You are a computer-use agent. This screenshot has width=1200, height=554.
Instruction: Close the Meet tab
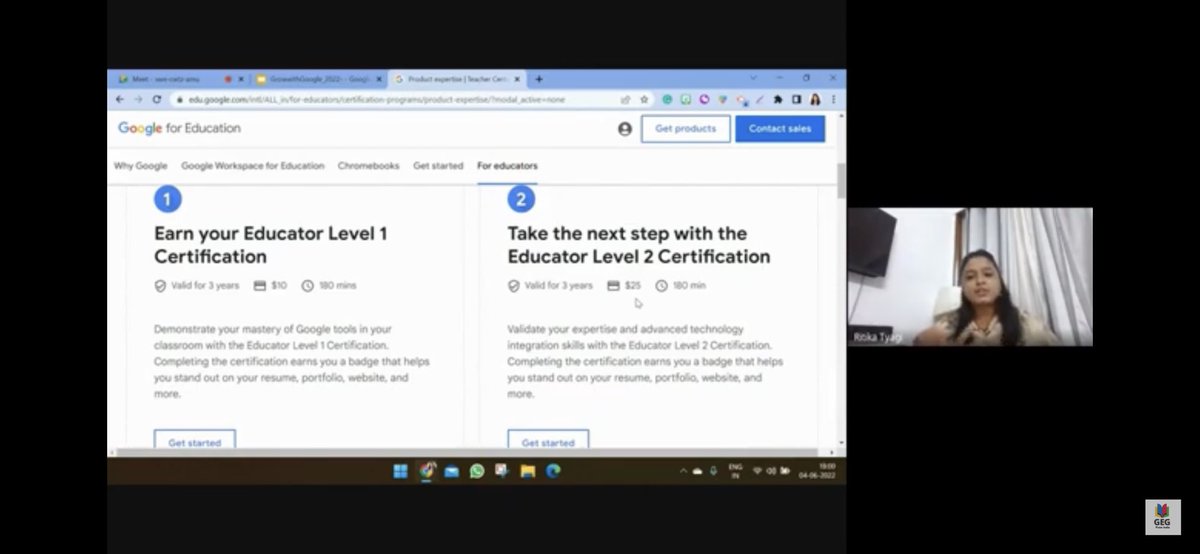click(240, 79)
